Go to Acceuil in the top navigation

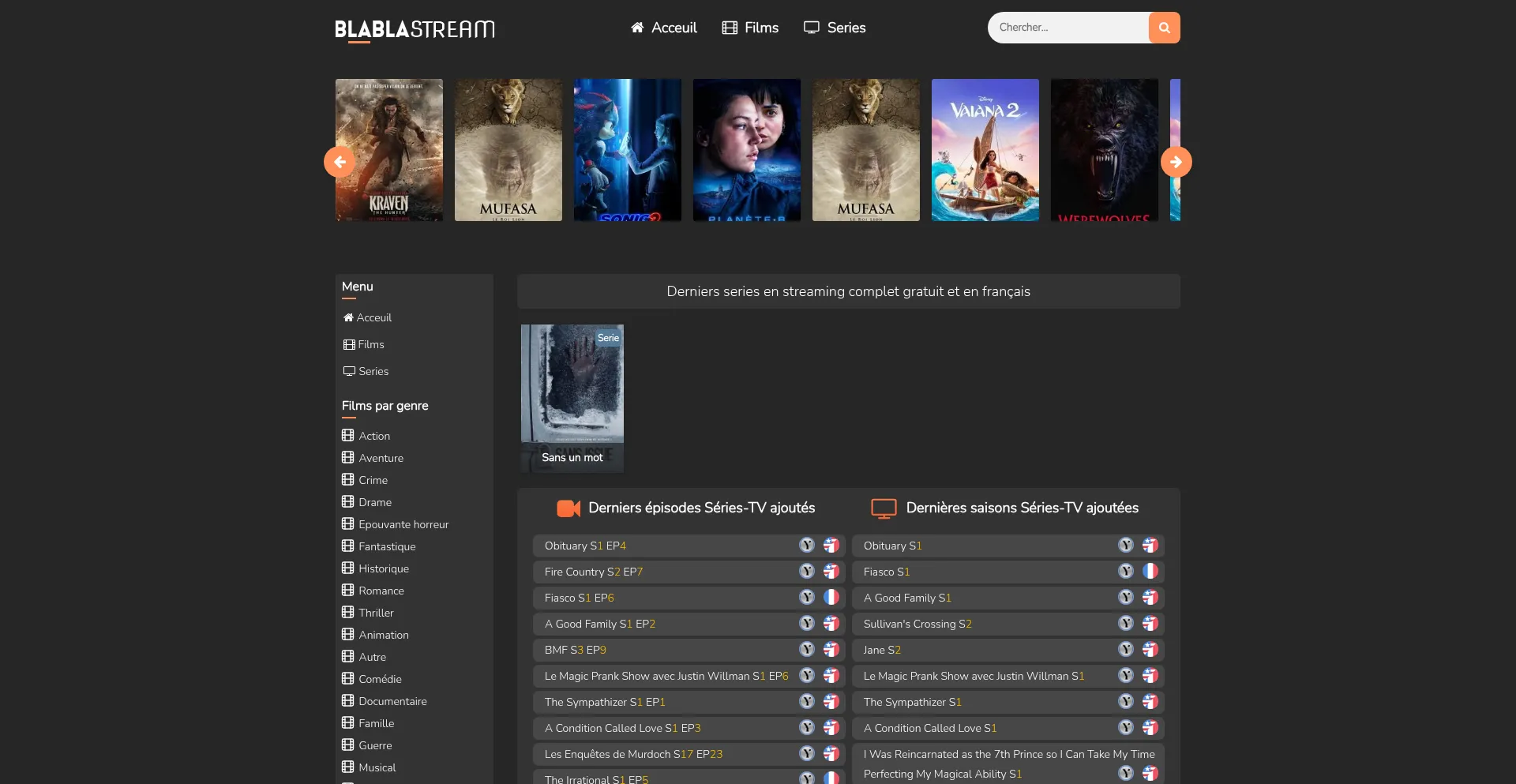pyautogui.click(x=664, y=28)
